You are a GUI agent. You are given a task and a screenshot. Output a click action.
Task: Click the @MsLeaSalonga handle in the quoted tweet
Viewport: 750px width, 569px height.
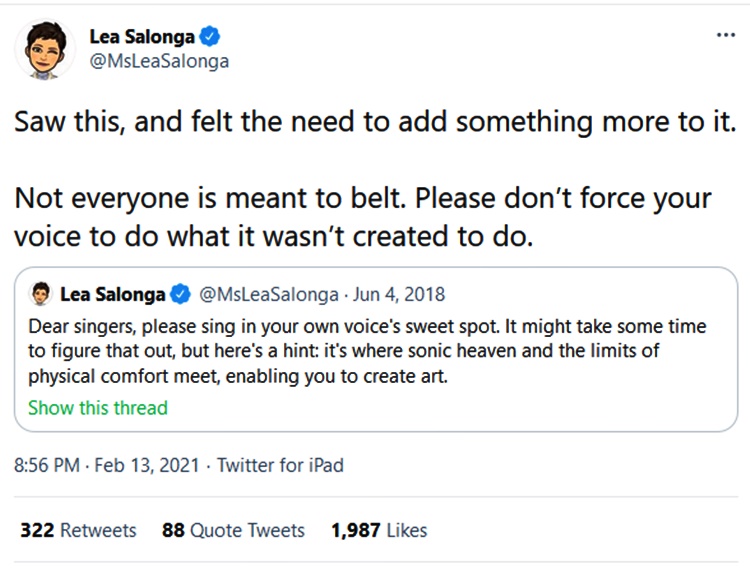(267, 295)
